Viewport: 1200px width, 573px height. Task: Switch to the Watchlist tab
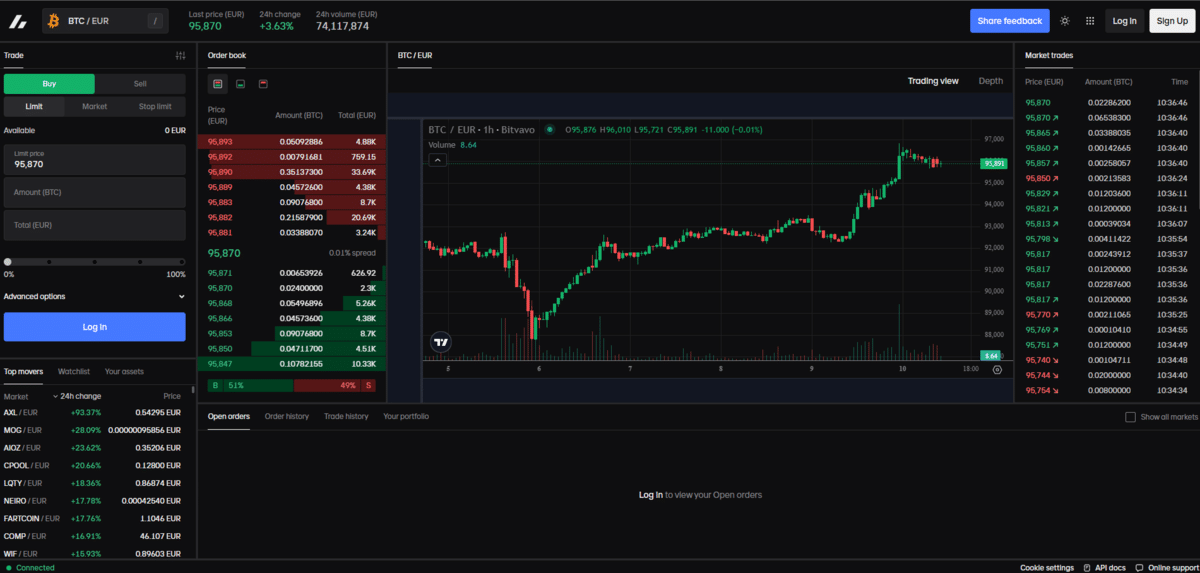click(x=74, y=371)
